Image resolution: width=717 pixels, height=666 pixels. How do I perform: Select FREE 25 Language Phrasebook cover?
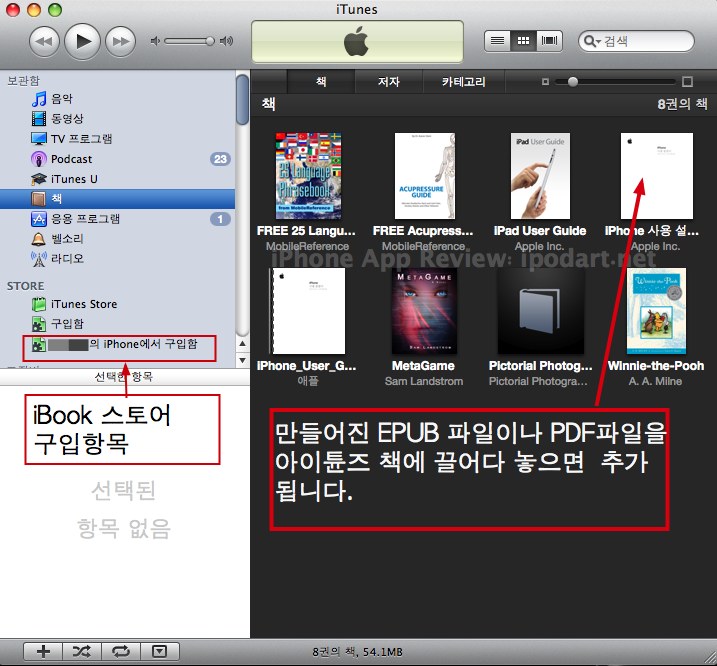[308, 176]
